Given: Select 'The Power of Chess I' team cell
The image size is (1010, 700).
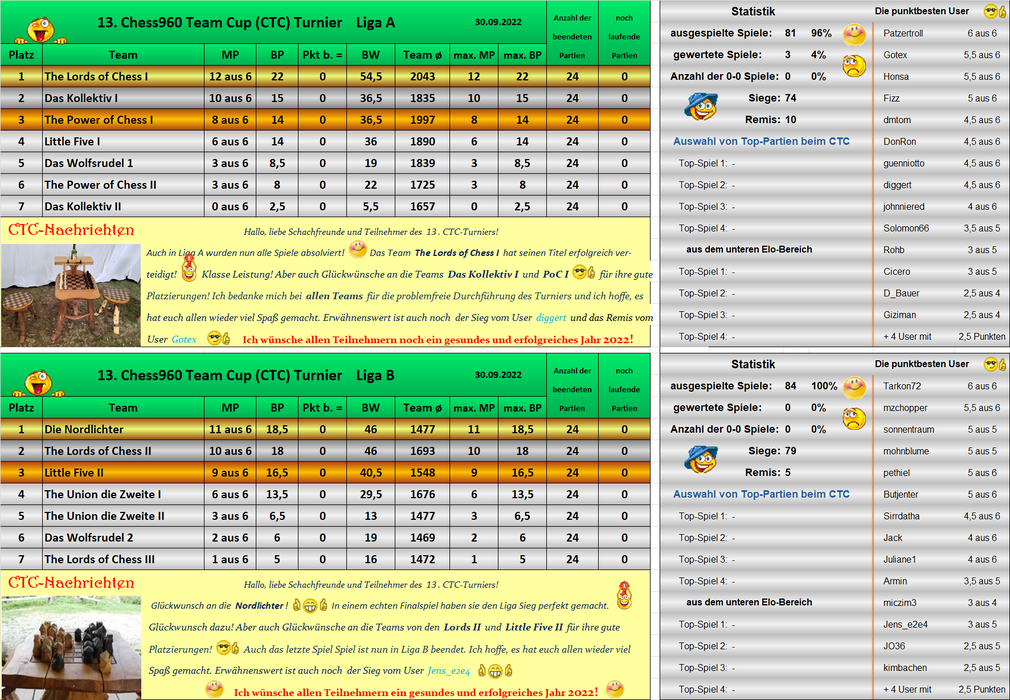Looking at the screenshot, I should point(123,120).
